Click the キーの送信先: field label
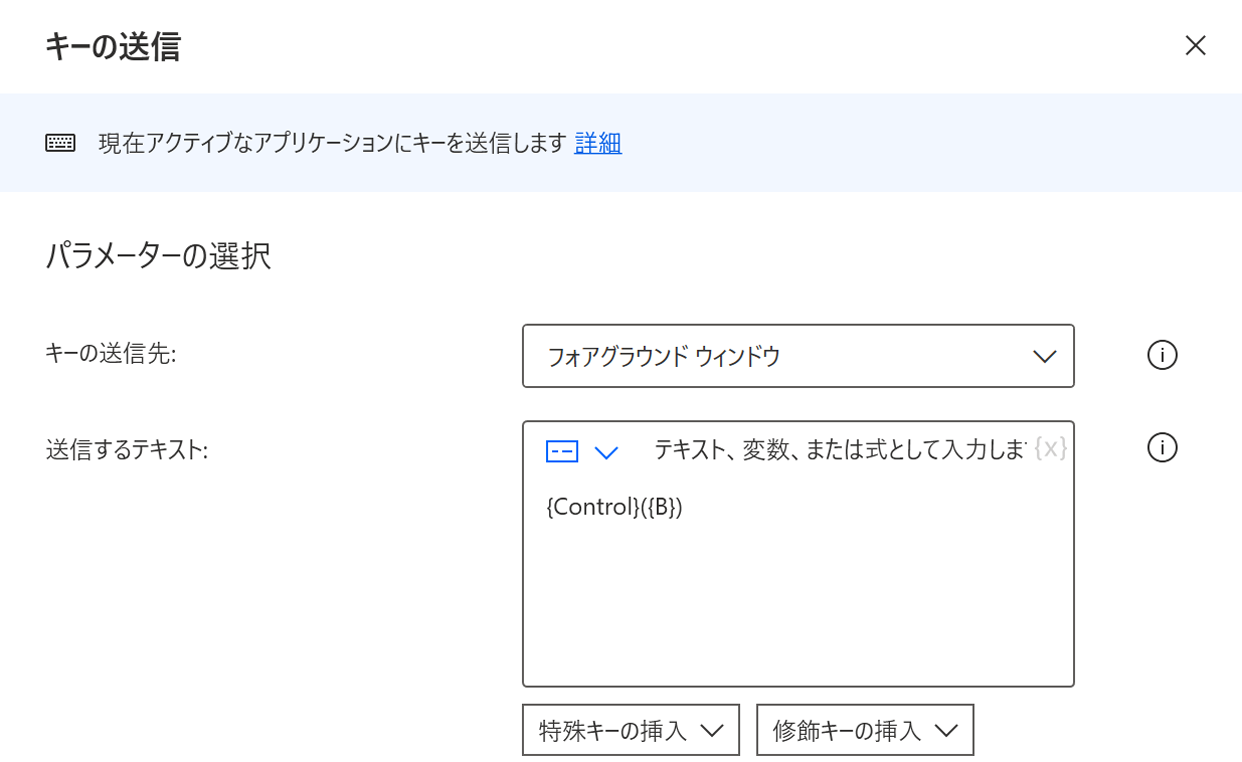The width and height of the screenshot is (1242, 762). (x=111, y=353)
